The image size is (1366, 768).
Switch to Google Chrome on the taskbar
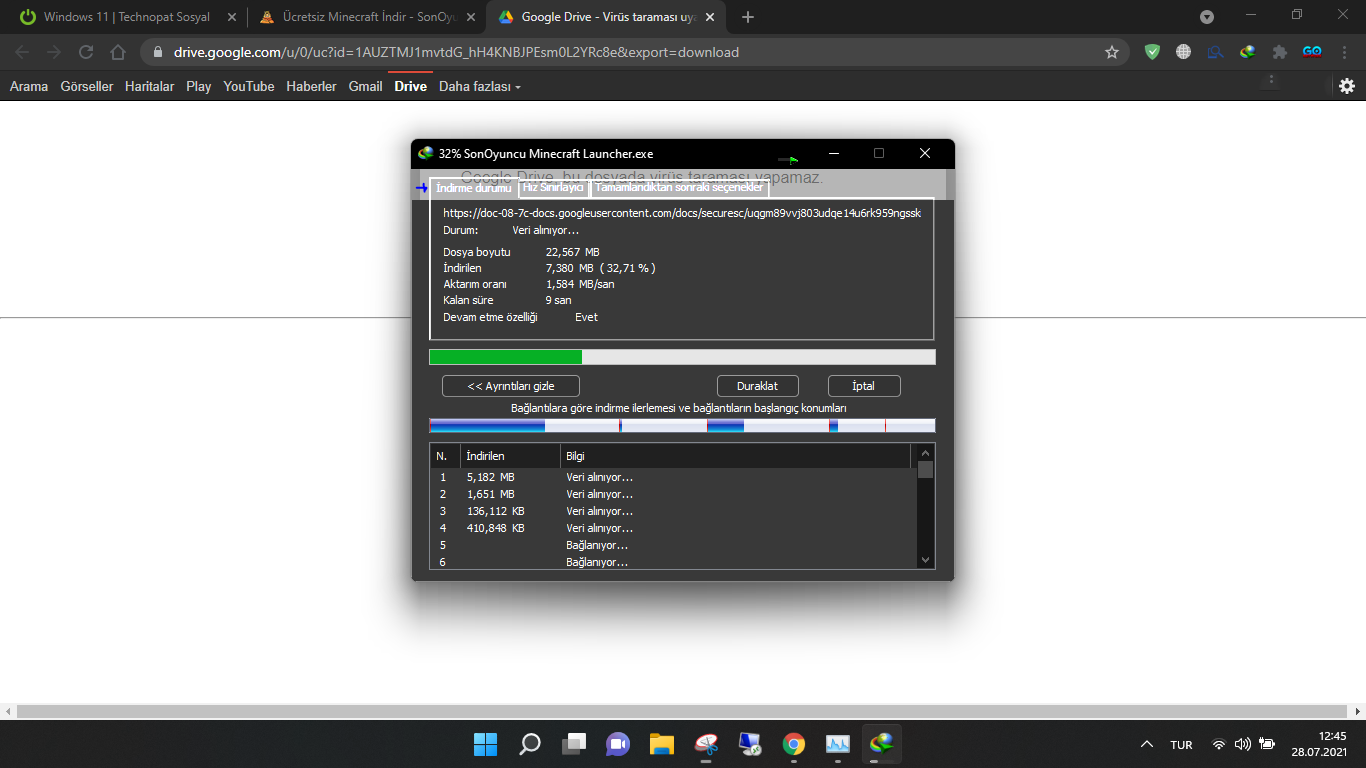794,744
